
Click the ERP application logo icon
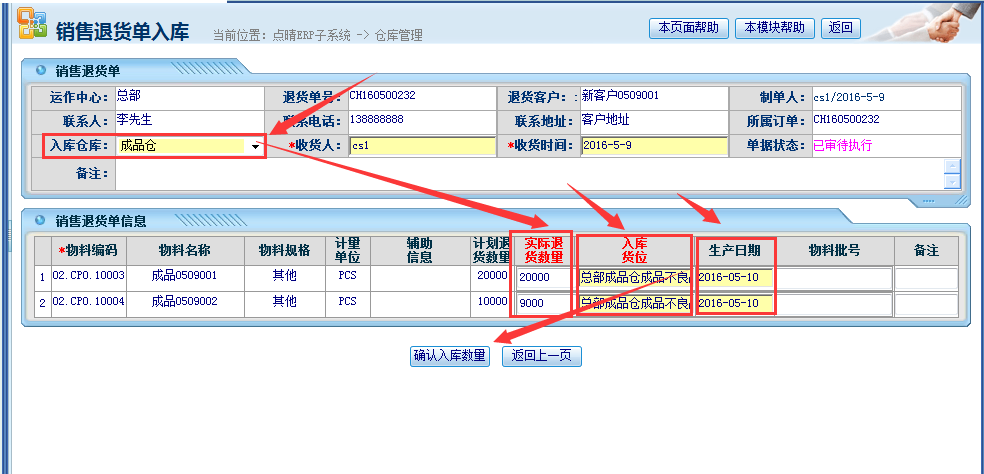point(31,24)
